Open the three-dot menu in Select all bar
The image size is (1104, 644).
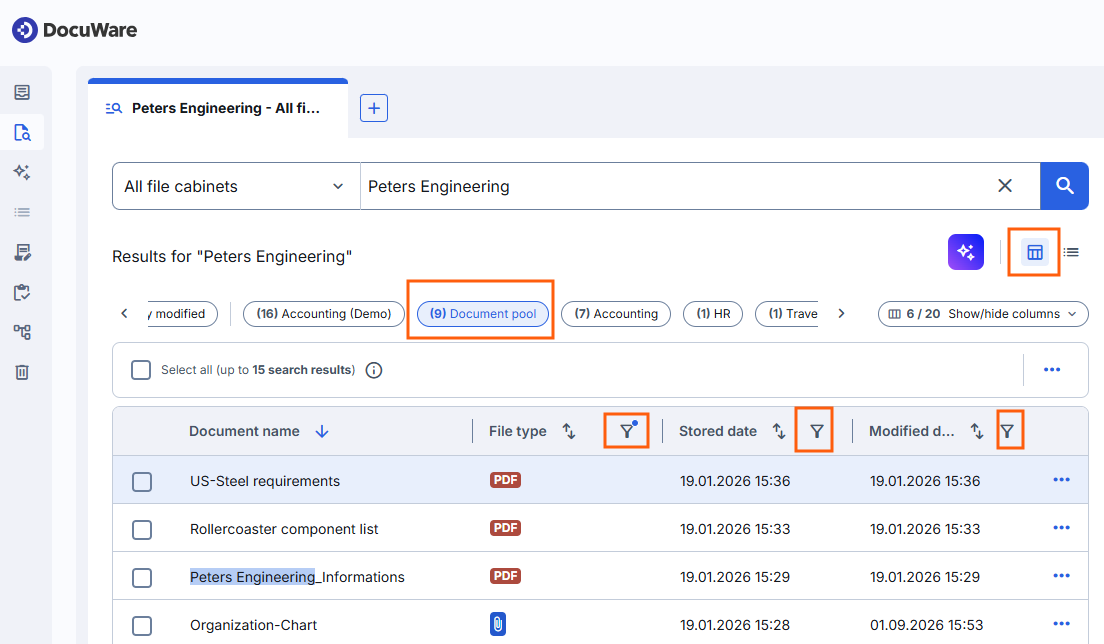[1052, 370]
